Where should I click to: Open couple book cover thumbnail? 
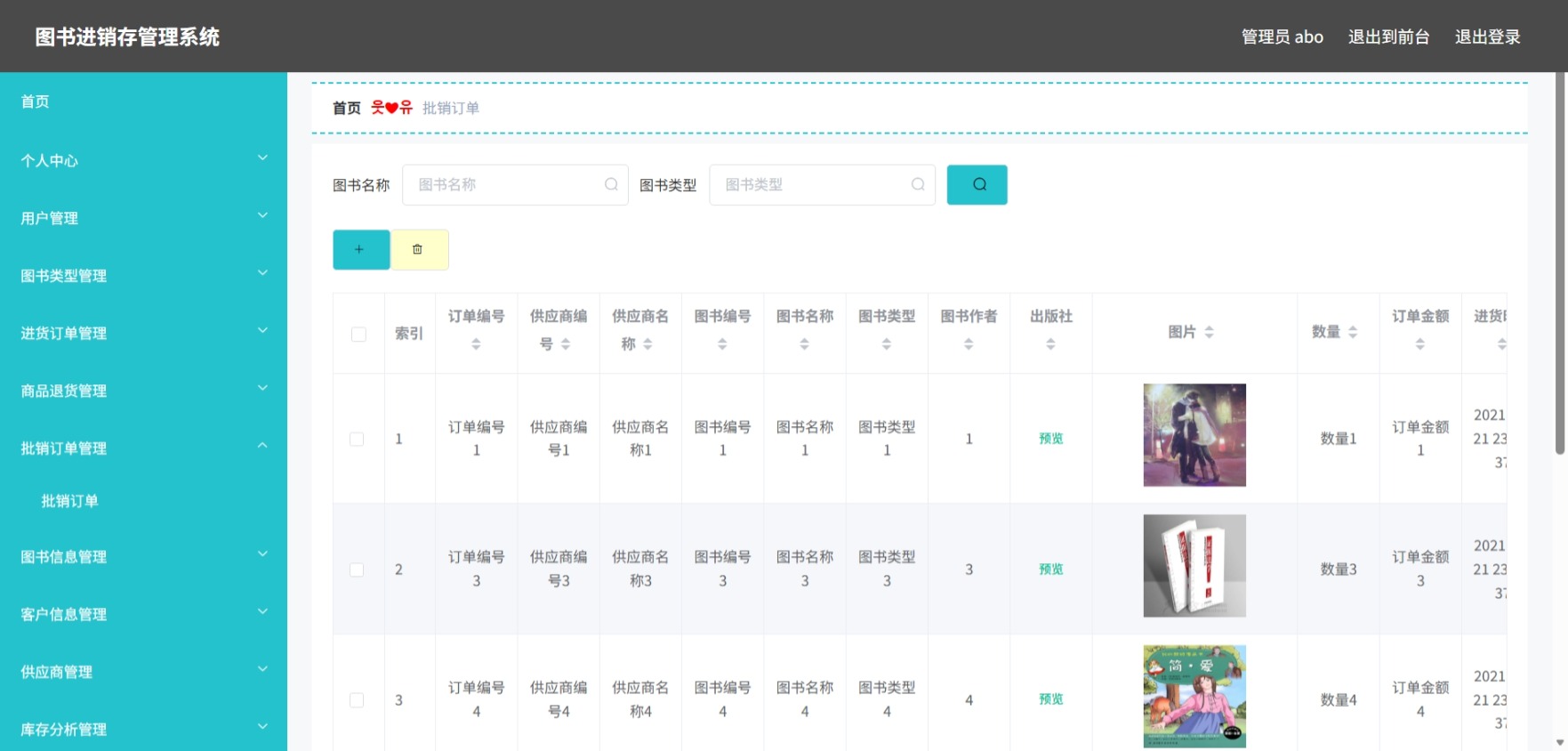coord(1194,435)
